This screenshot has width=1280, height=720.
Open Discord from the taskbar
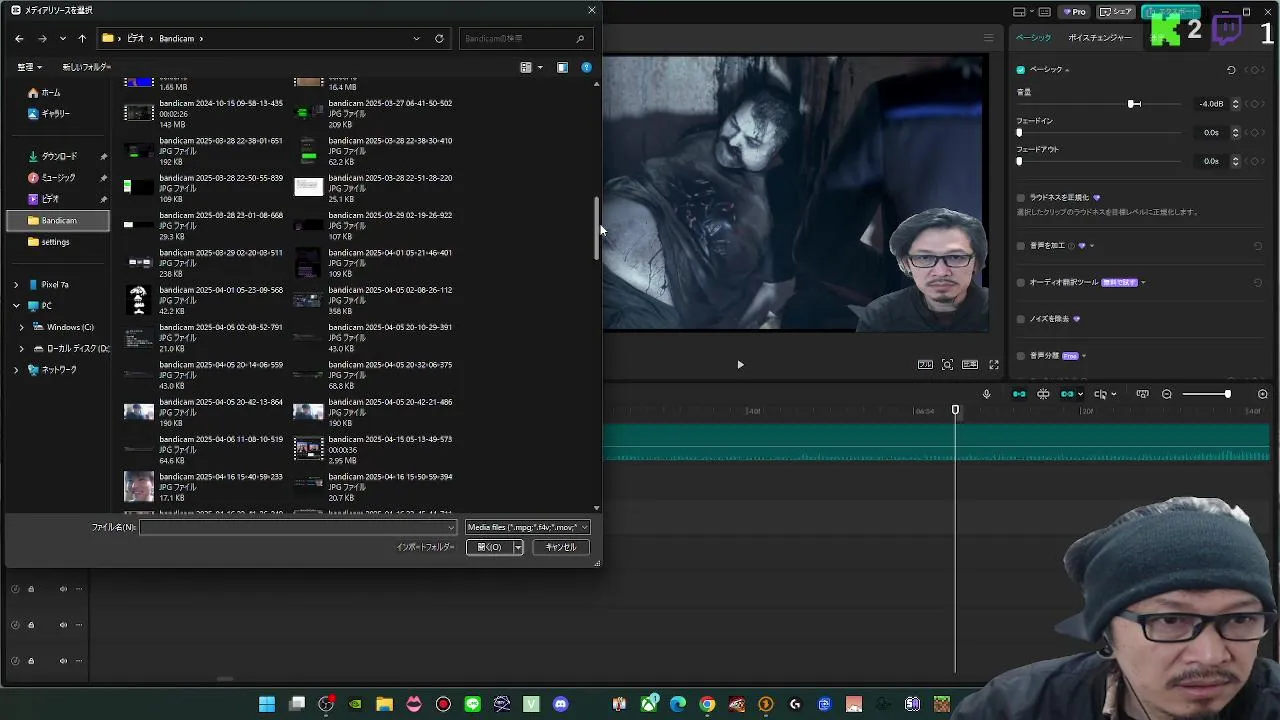coord(560,704)
